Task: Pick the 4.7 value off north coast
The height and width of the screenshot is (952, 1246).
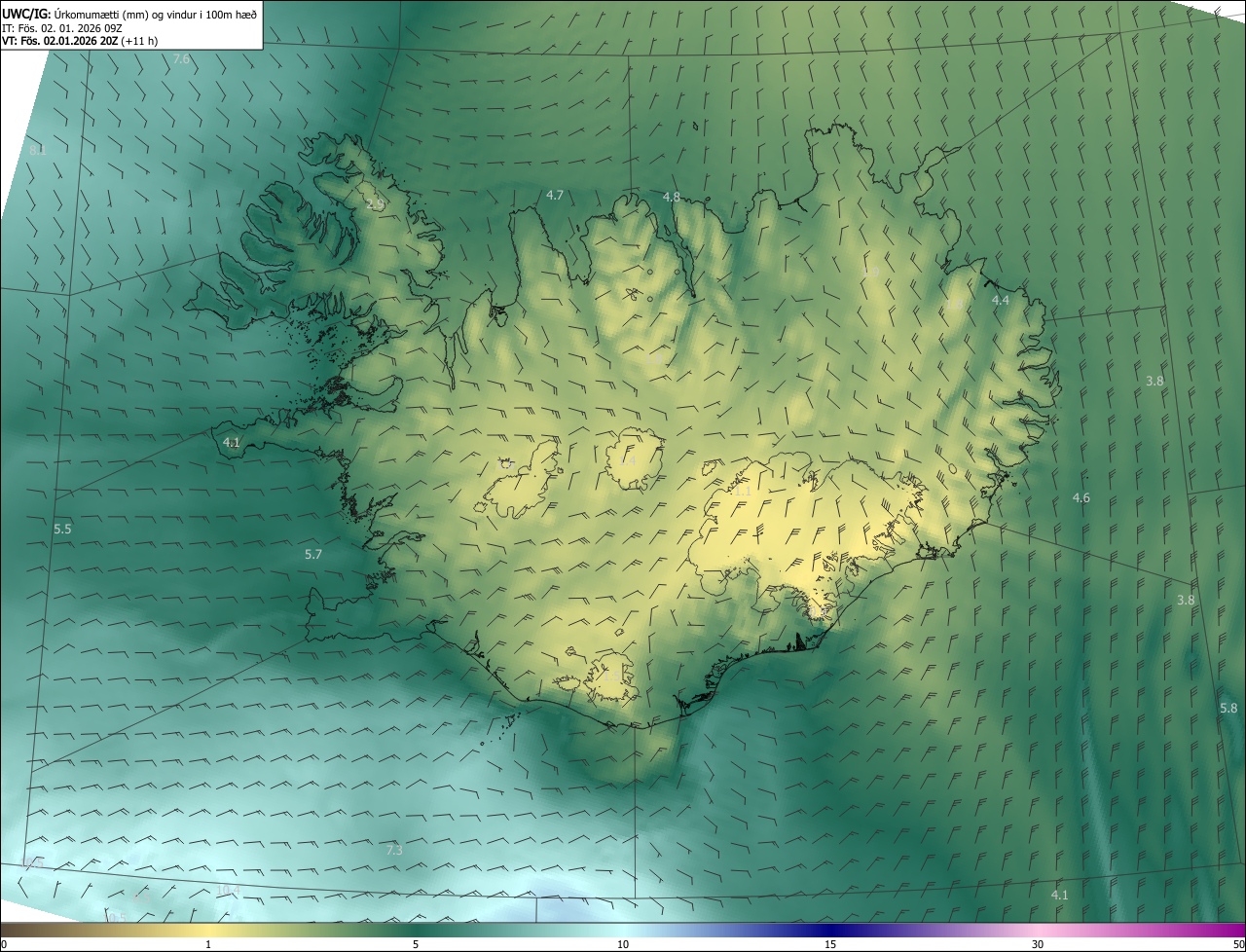Action: click(555, 196)
